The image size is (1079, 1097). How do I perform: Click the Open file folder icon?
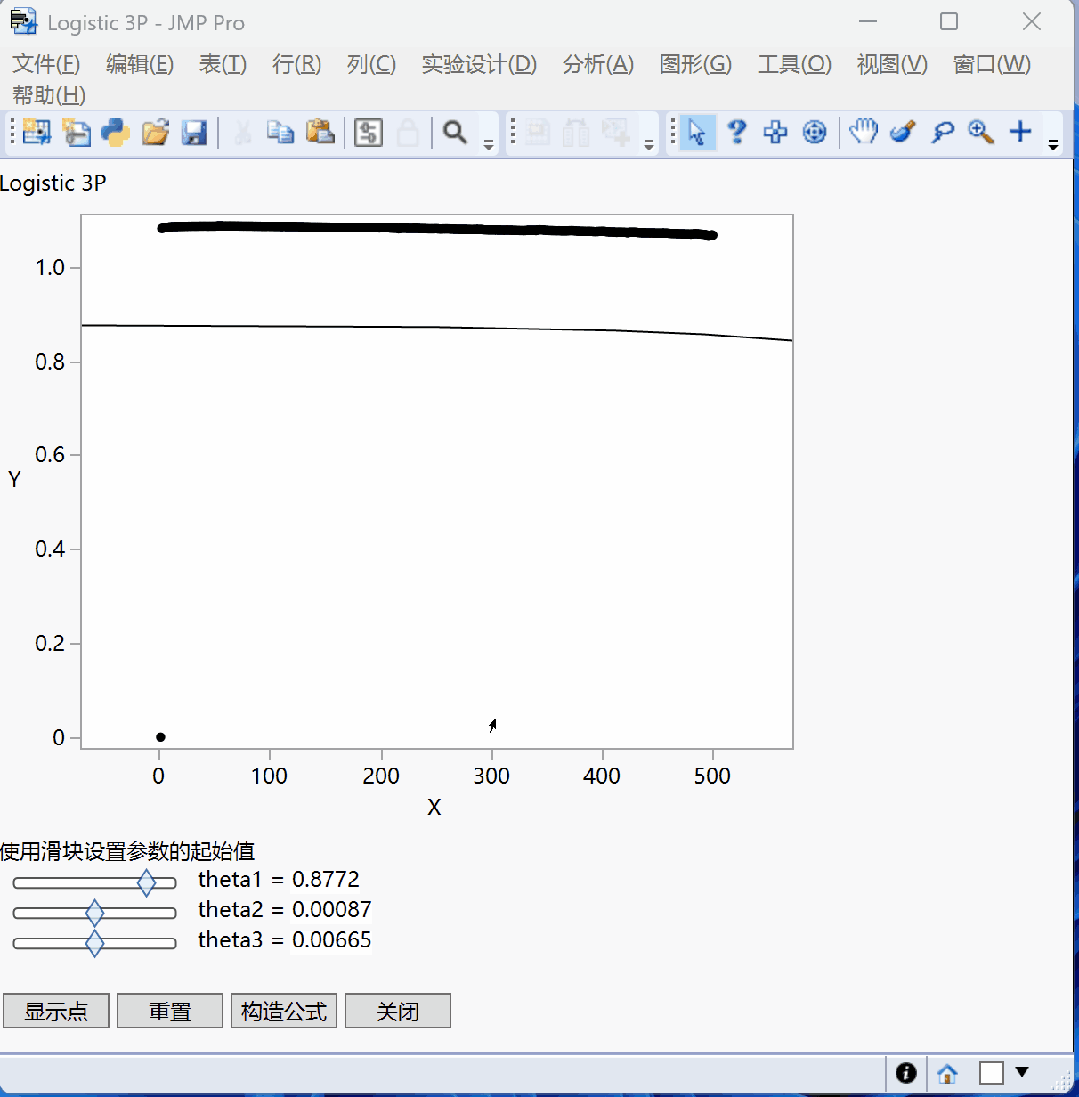[155, 132]
